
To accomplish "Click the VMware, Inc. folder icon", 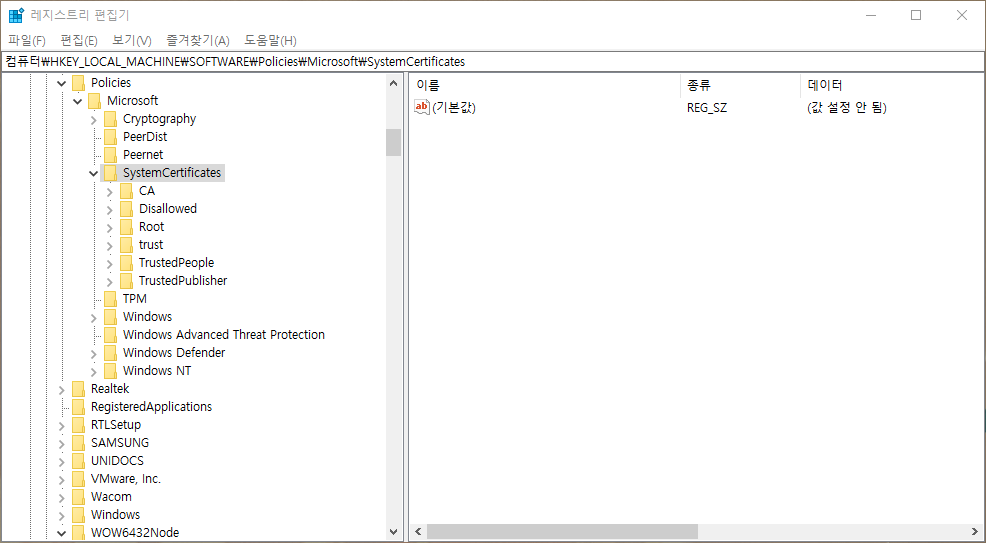I will 78,479.
